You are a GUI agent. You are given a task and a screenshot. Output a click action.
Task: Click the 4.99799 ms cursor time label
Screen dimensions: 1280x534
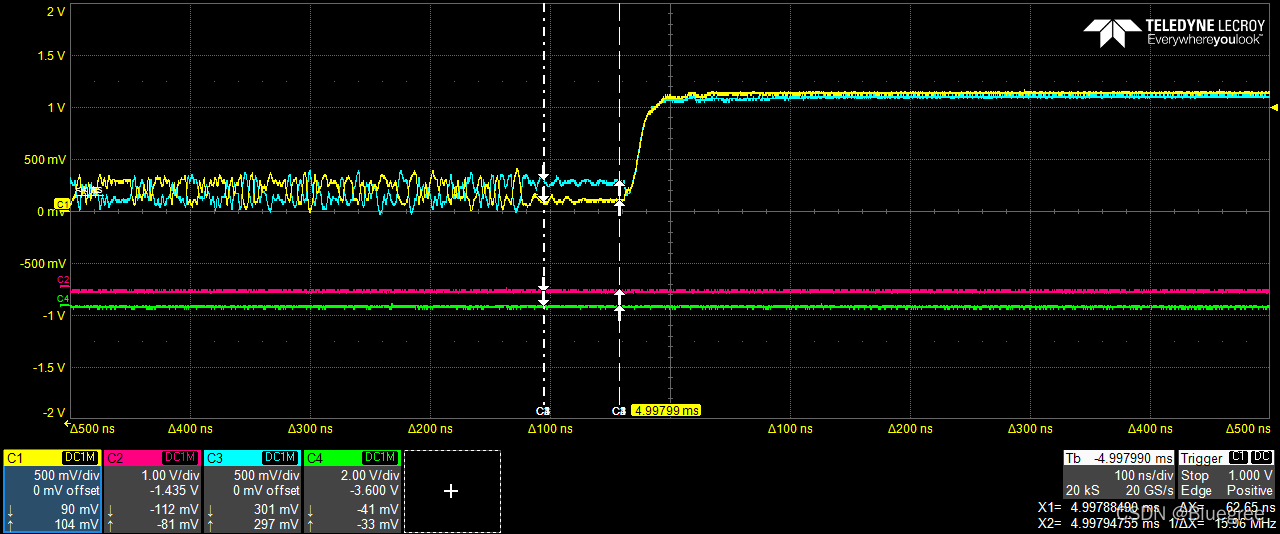666,411
